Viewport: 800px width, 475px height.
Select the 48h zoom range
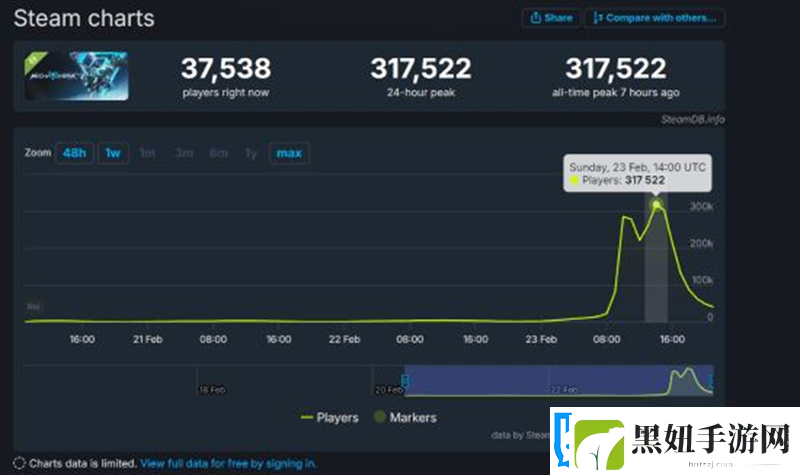(74, 153)
